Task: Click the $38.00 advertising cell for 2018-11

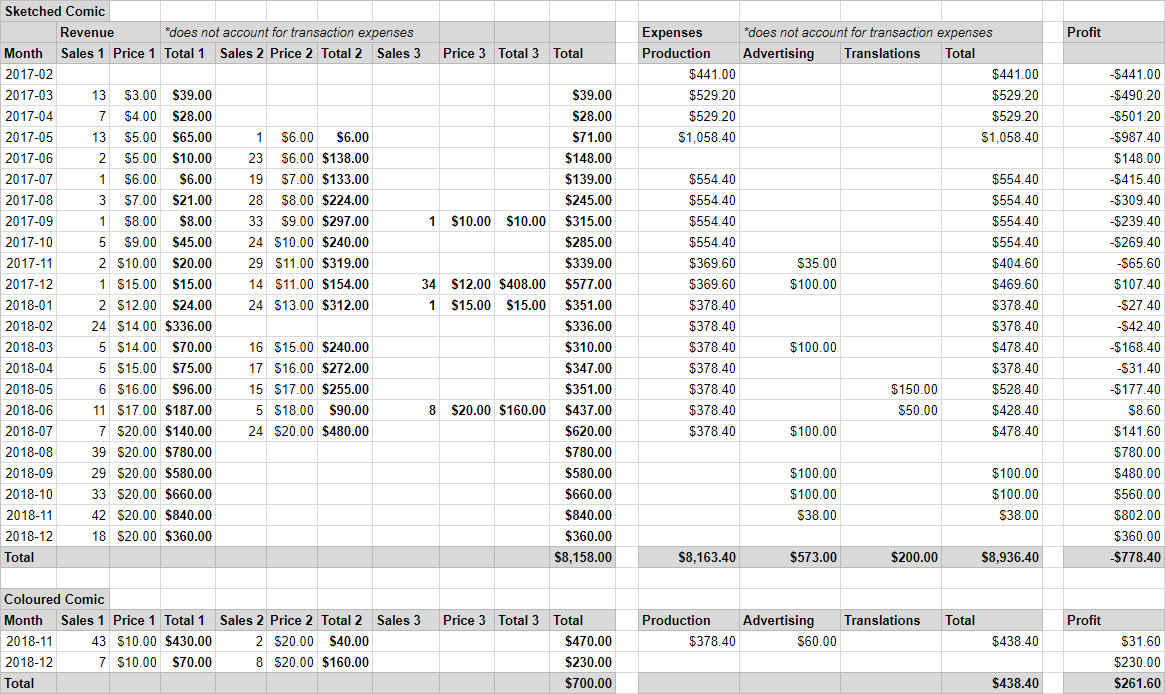Action: tap(790, 515)
